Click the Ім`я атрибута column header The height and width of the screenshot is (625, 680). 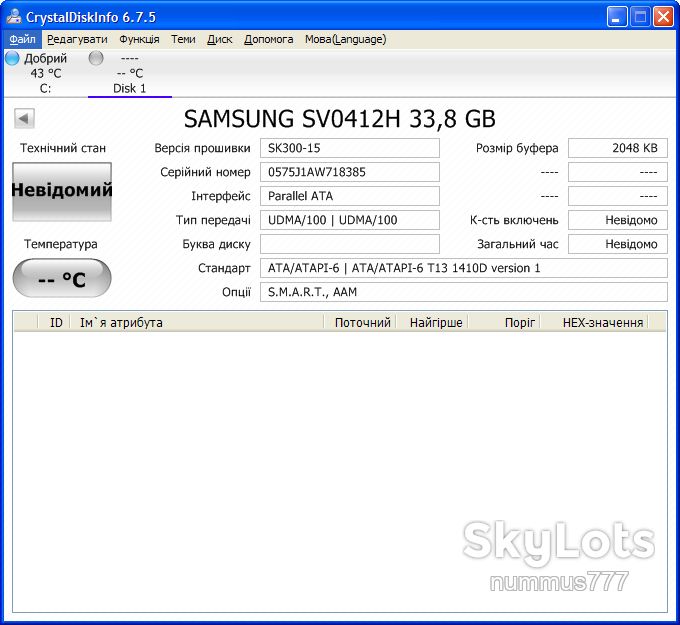197,323
